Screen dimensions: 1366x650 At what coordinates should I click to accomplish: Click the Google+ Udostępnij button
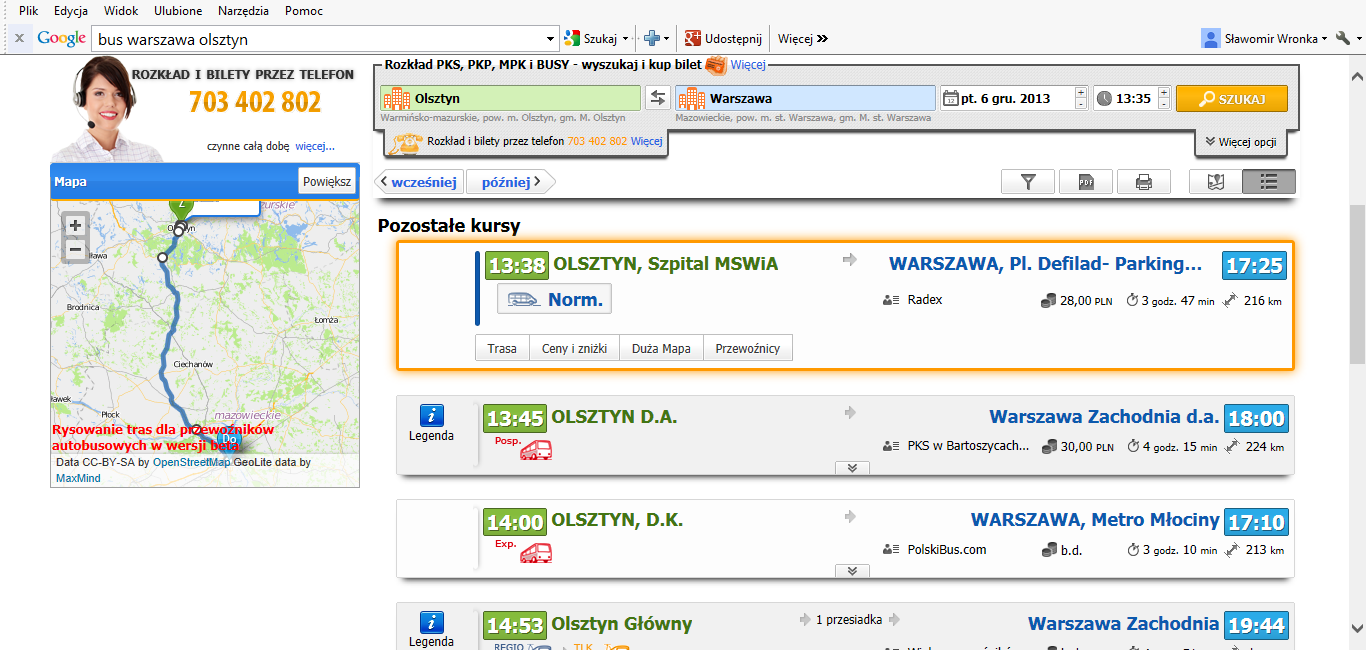[724, 39]
